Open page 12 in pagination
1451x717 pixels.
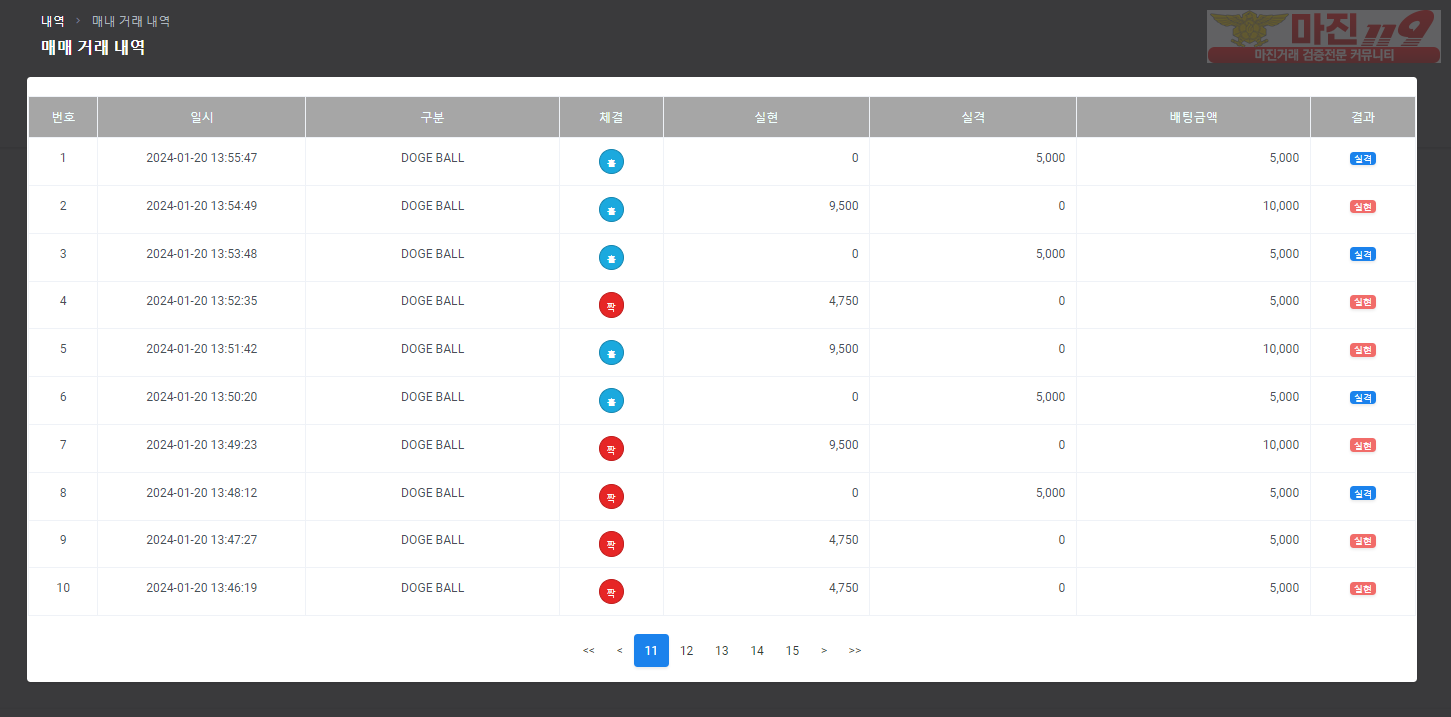(687, 650)
